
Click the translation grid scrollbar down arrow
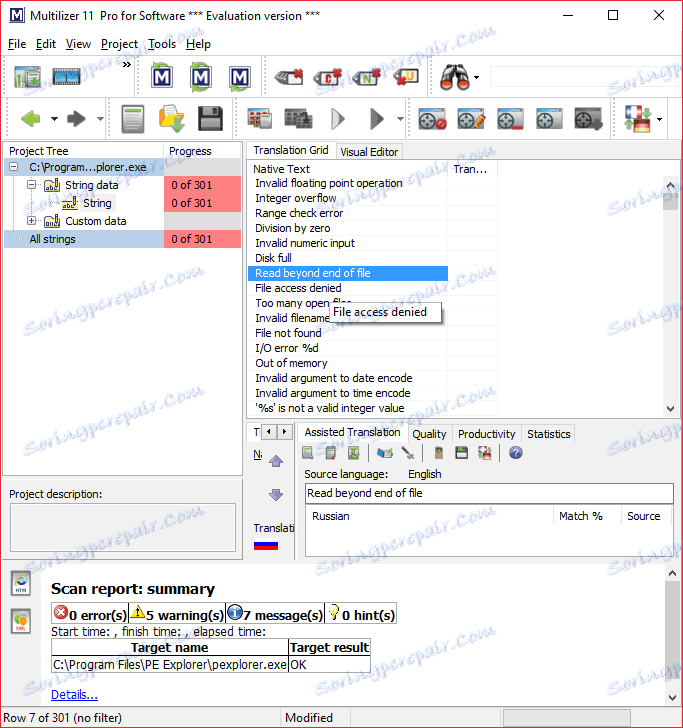click(670, 409)
